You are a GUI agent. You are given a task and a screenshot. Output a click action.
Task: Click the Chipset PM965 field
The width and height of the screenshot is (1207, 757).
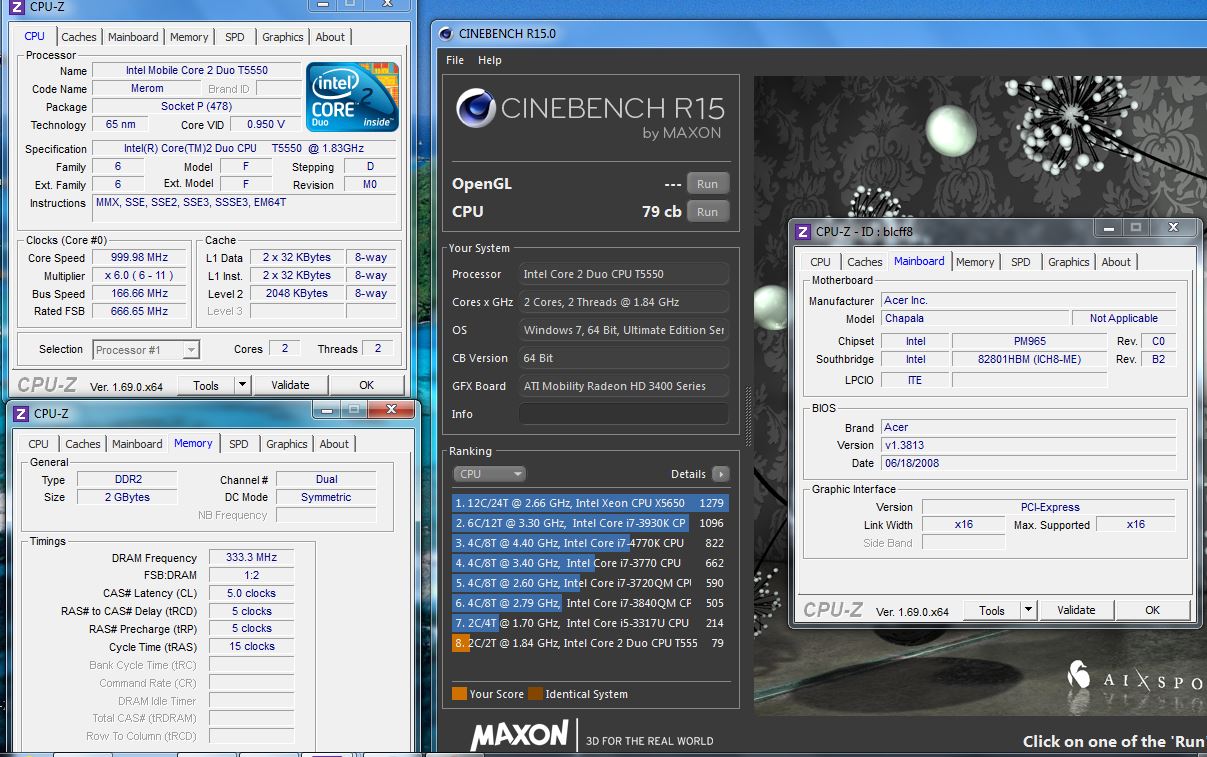(1029, 341)
